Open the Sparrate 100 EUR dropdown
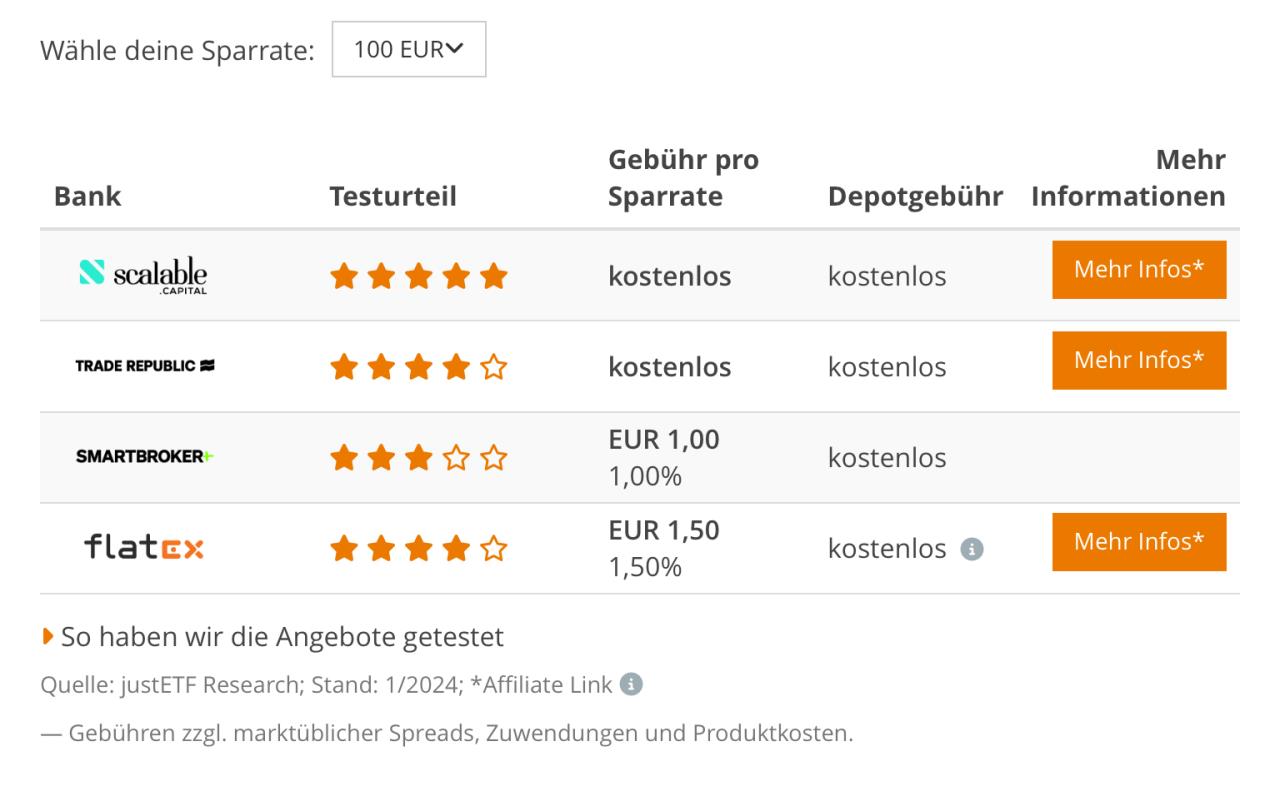This screenshot has height=791, width=1280. [x=409, y=49]
